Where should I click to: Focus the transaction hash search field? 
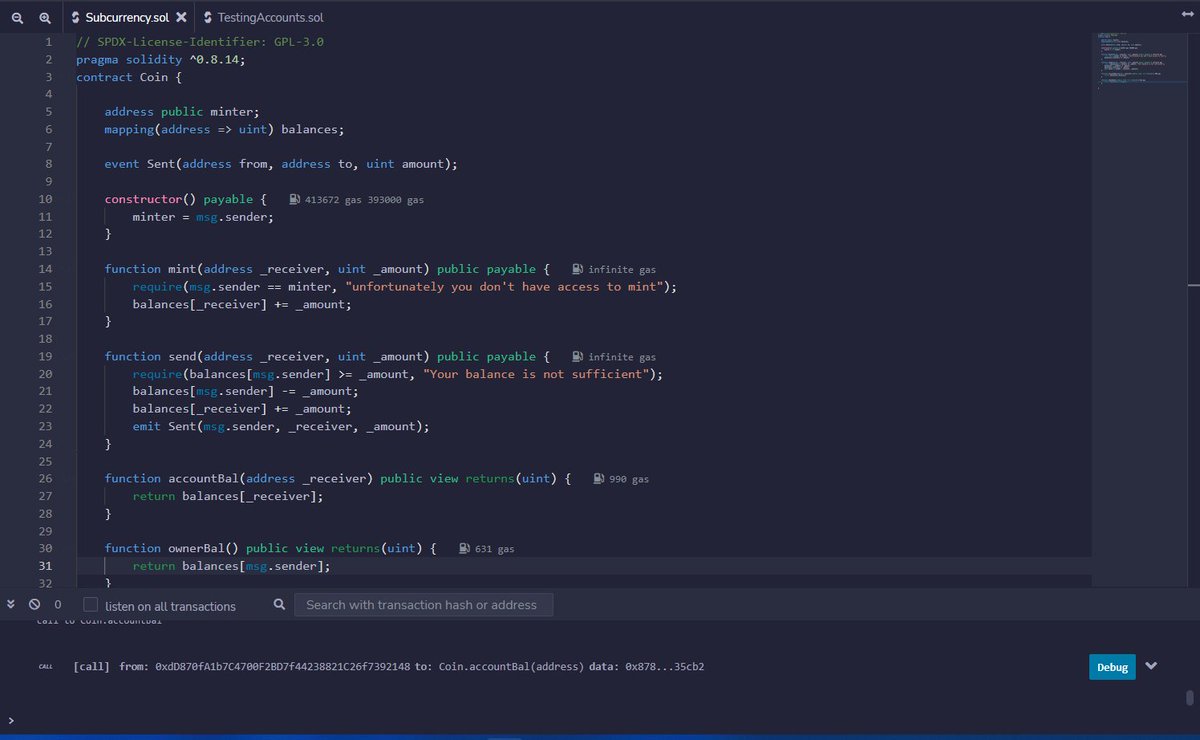423,605
